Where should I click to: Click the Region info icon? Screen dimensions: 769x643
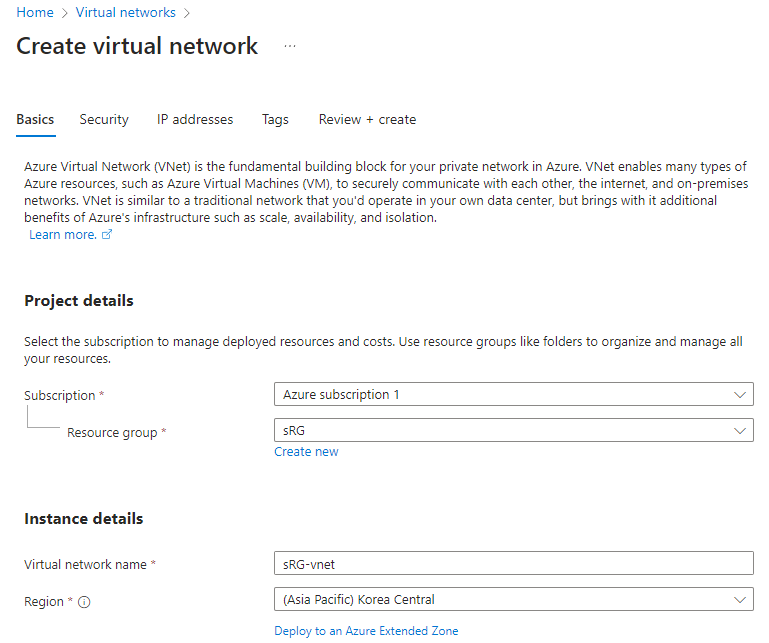tap(84, 602)
